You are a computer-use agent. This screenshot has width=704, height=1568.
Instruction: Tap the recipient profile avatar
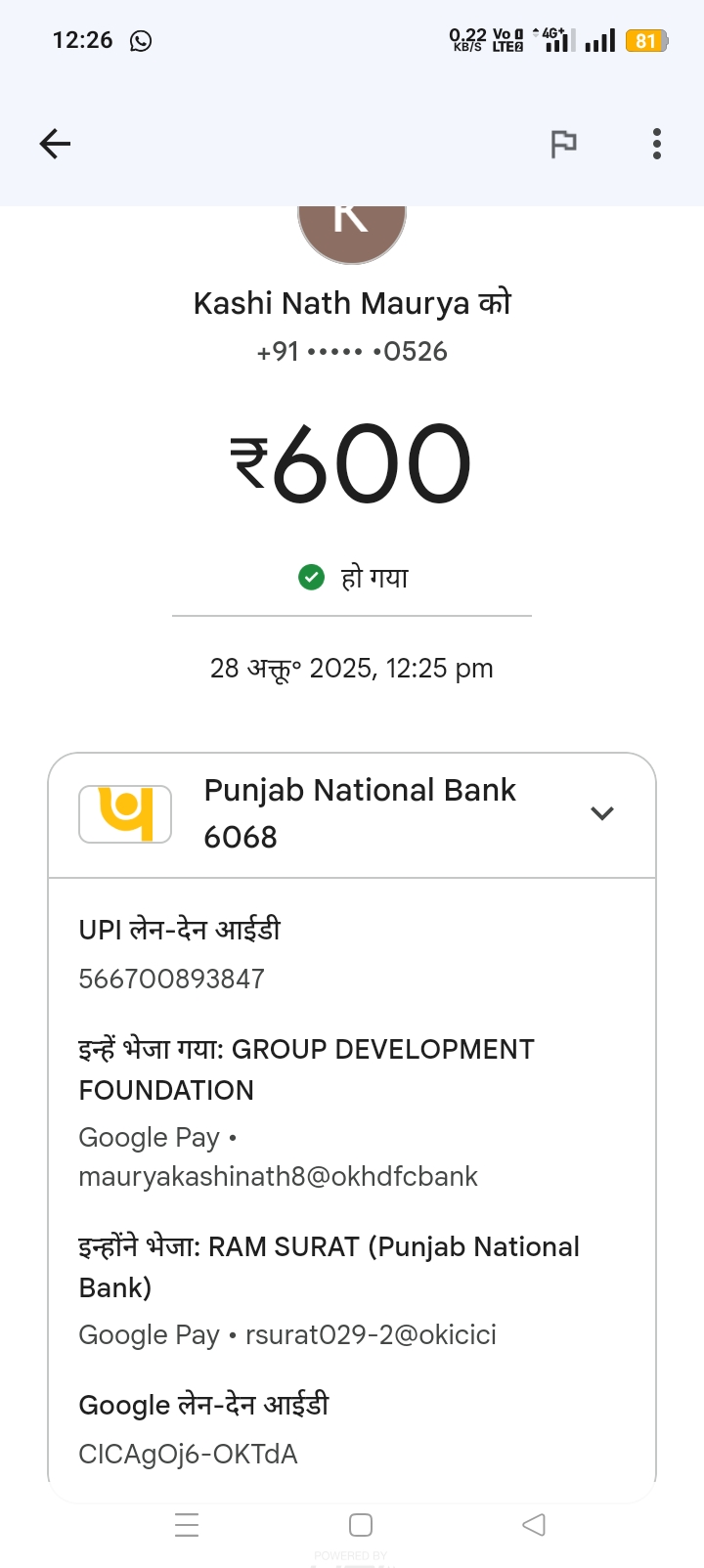[x=352, y=231]
